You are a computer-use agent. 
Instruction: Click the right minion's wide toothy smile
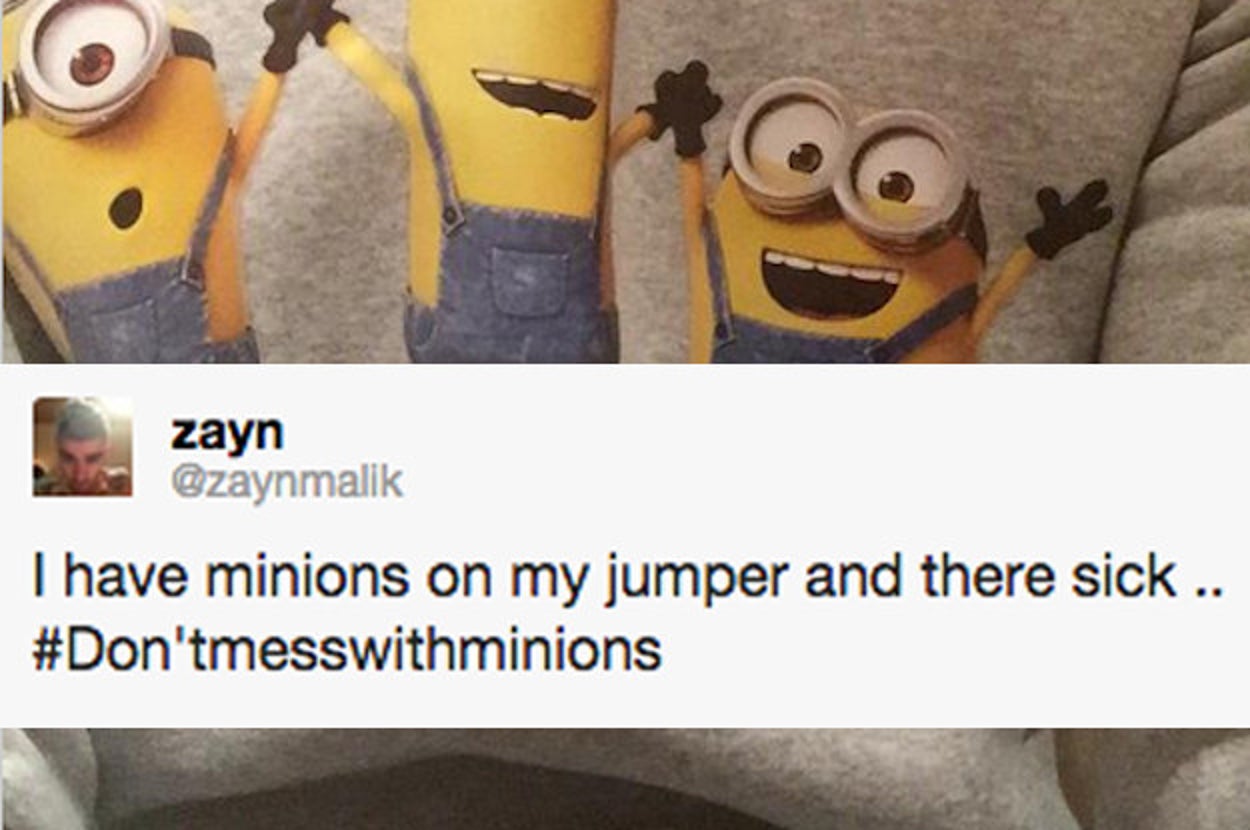pyautogui.click(x=832, y=282)
